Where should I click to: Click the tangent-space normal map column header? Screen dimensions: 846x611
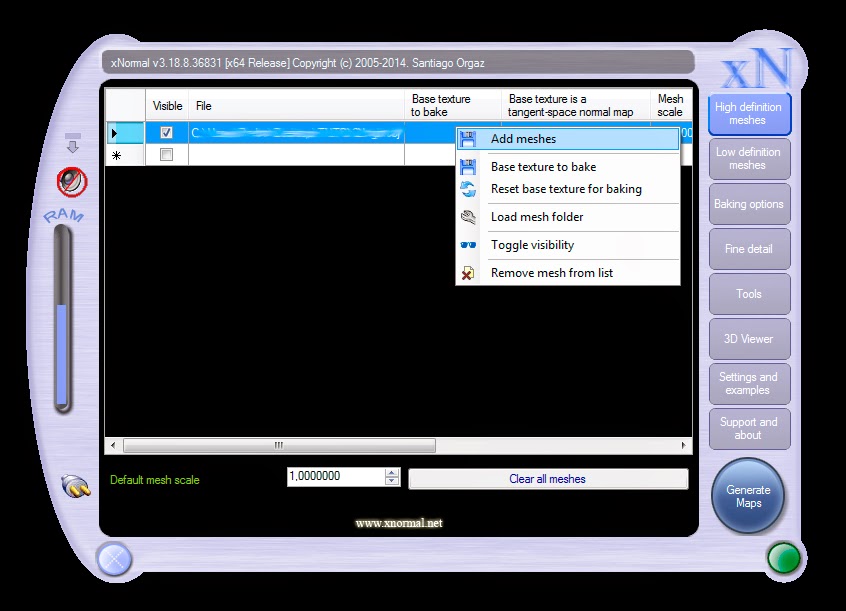[576, 106]
